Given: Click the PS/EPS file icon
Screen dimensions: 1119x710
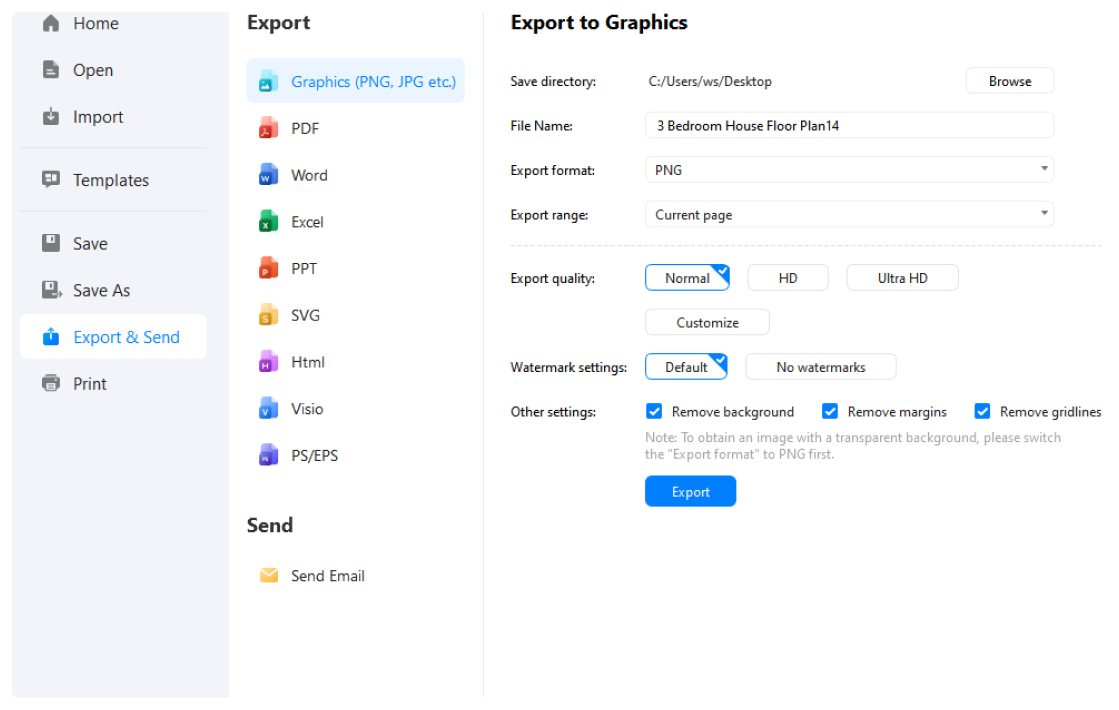Looking at the screenshot, I should pos(268,455).
